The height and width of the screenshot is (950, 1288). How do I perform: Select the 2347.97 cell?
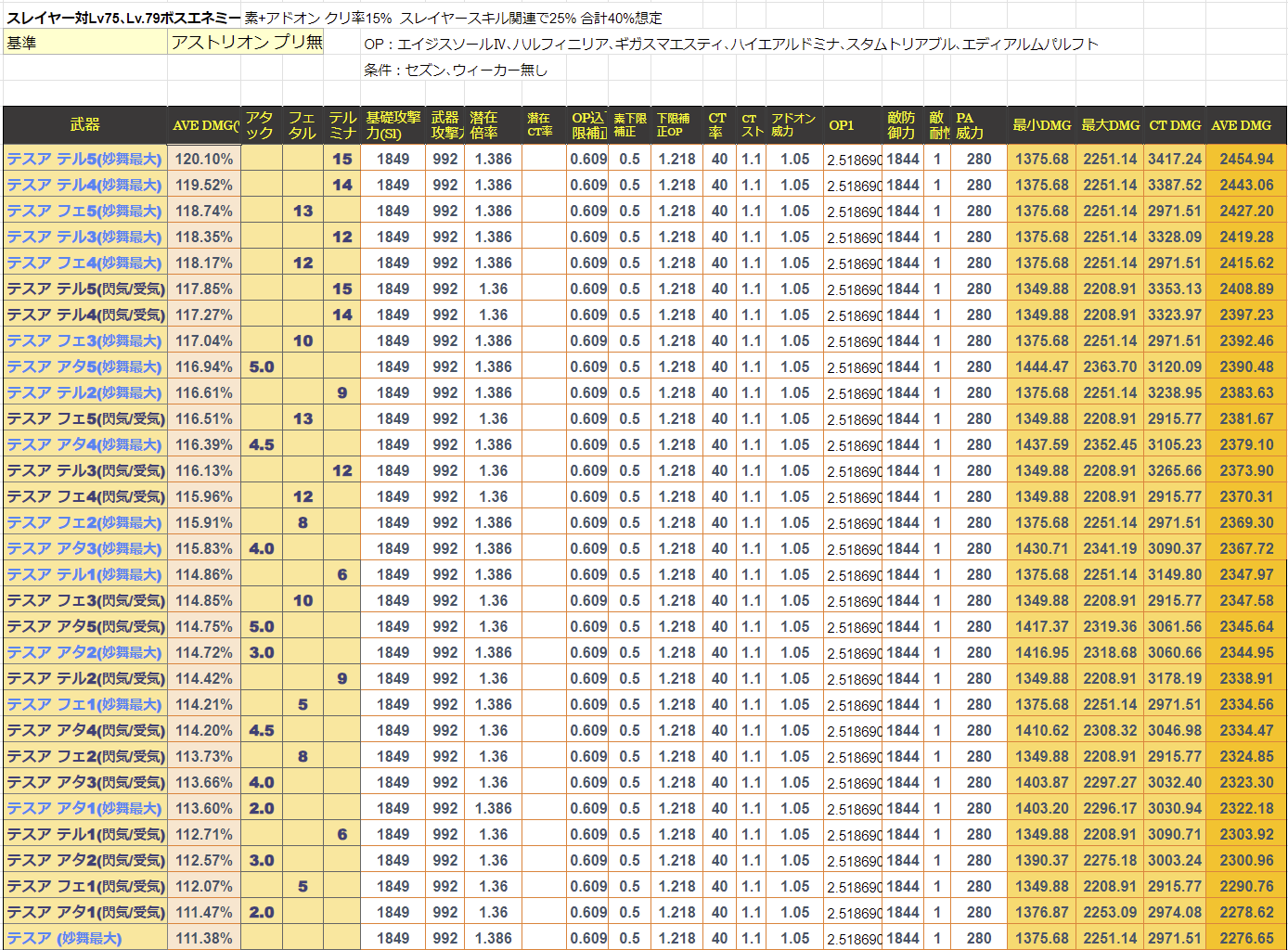[1246, 574]
